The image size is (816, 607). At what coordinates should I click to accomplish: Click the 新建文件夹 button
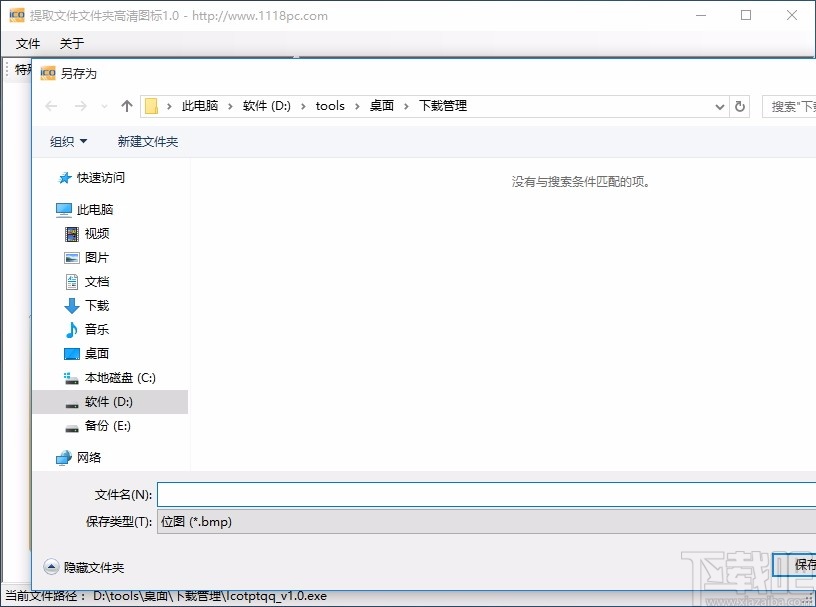click(146, 142)
